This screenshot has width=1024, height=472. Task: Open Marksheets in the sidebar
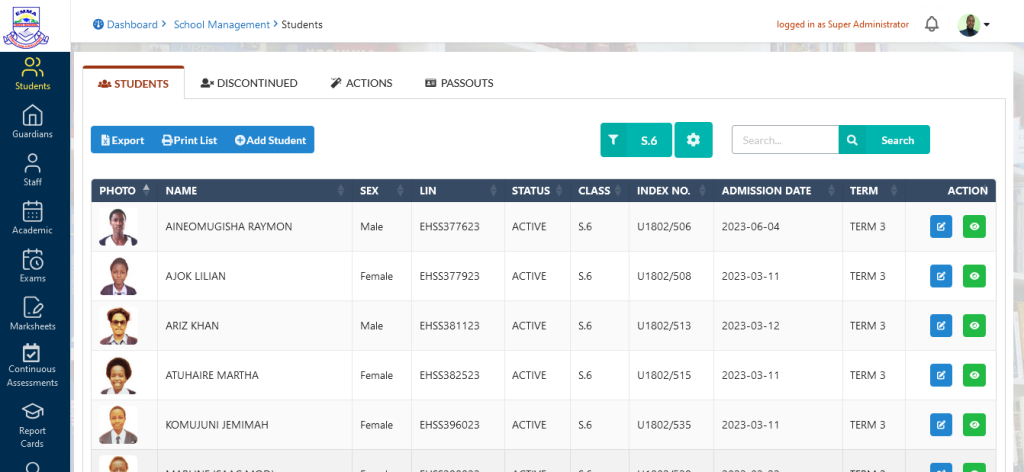(x=33, y=314)
